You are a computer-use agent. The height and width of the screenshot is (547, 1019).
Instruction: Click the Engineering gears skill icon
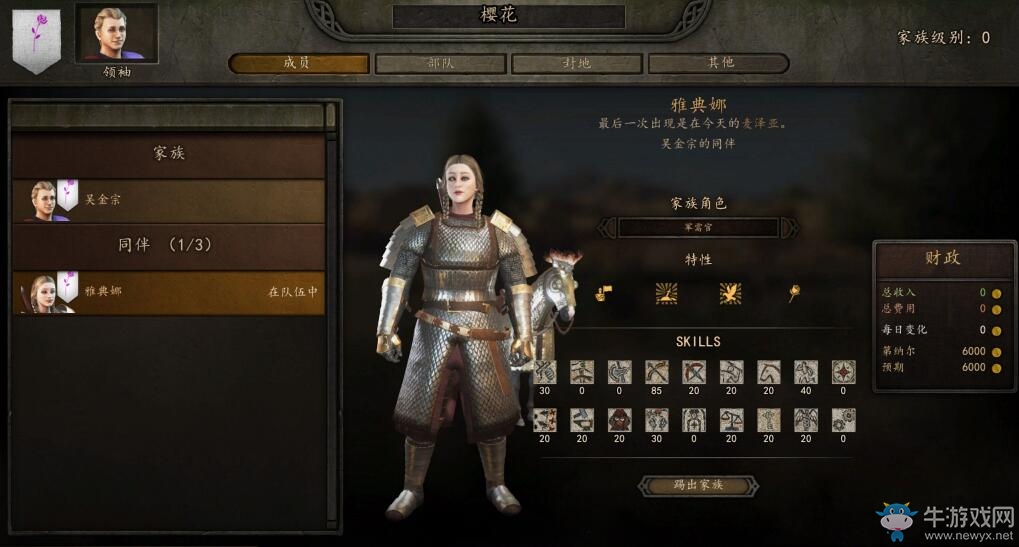click(844, 420)
